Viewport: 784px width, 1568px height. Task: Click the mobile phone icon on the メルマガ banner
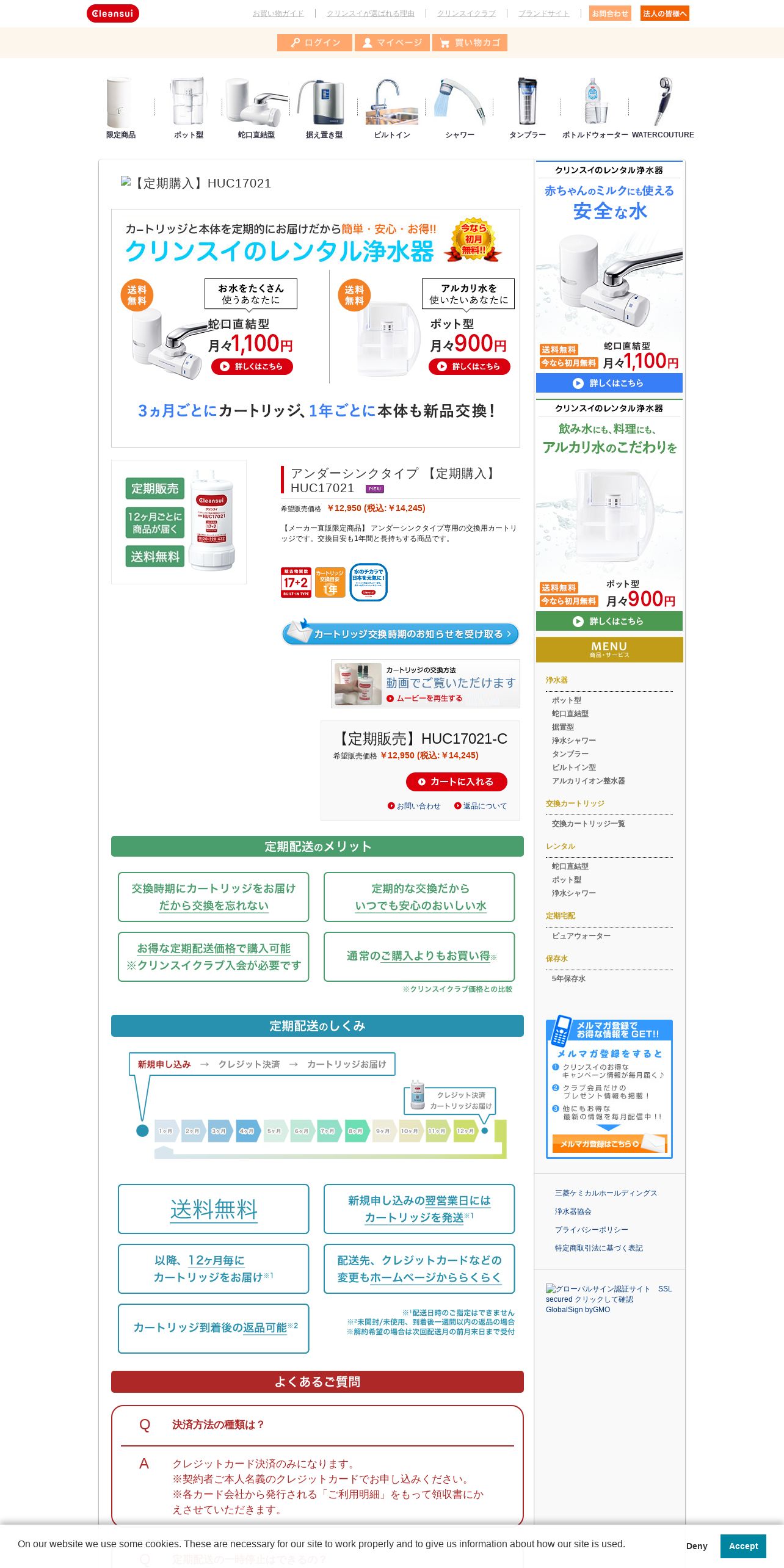coord(561,1031)
